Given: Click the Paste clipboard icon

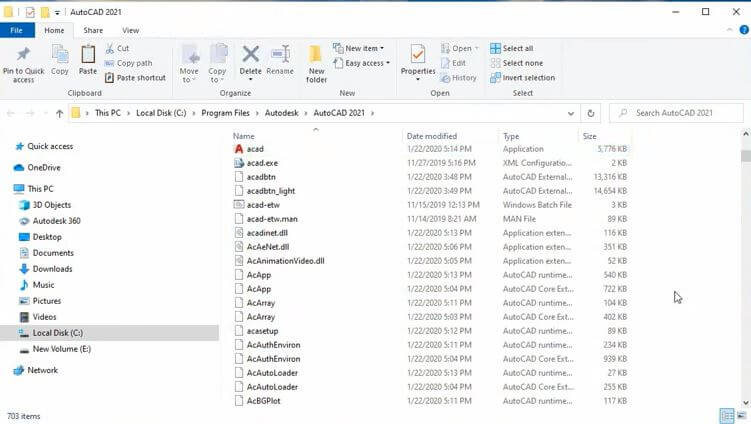Looking at the screenshot, I should (x=88, y=54).
